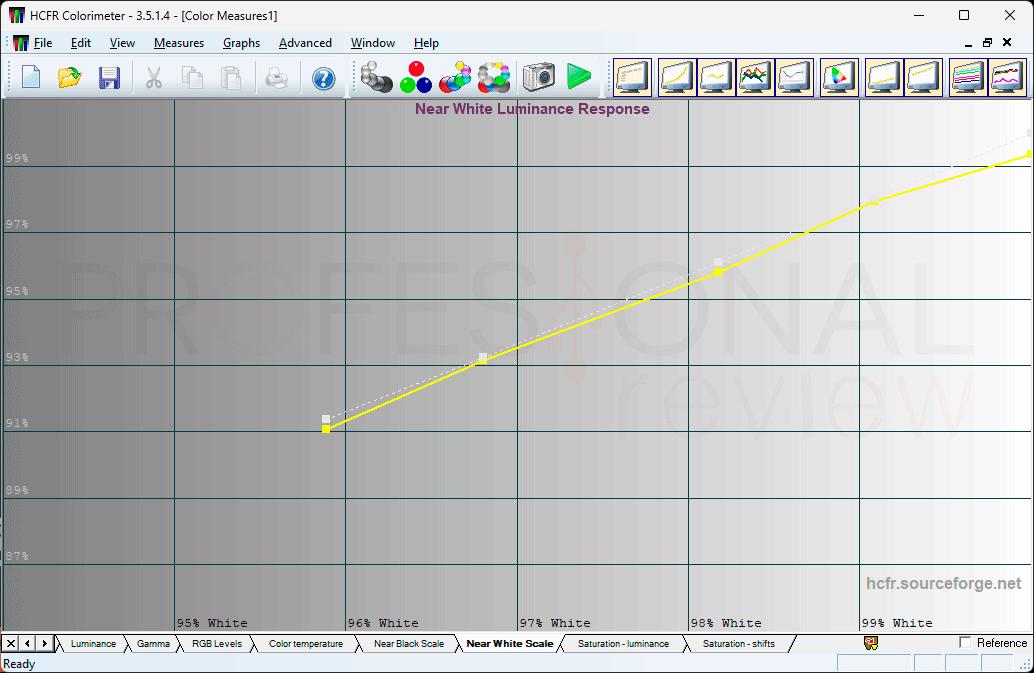Open the measures data table view icon
This screenshot has height=673, width=1034.
click(x=632, y=77)
